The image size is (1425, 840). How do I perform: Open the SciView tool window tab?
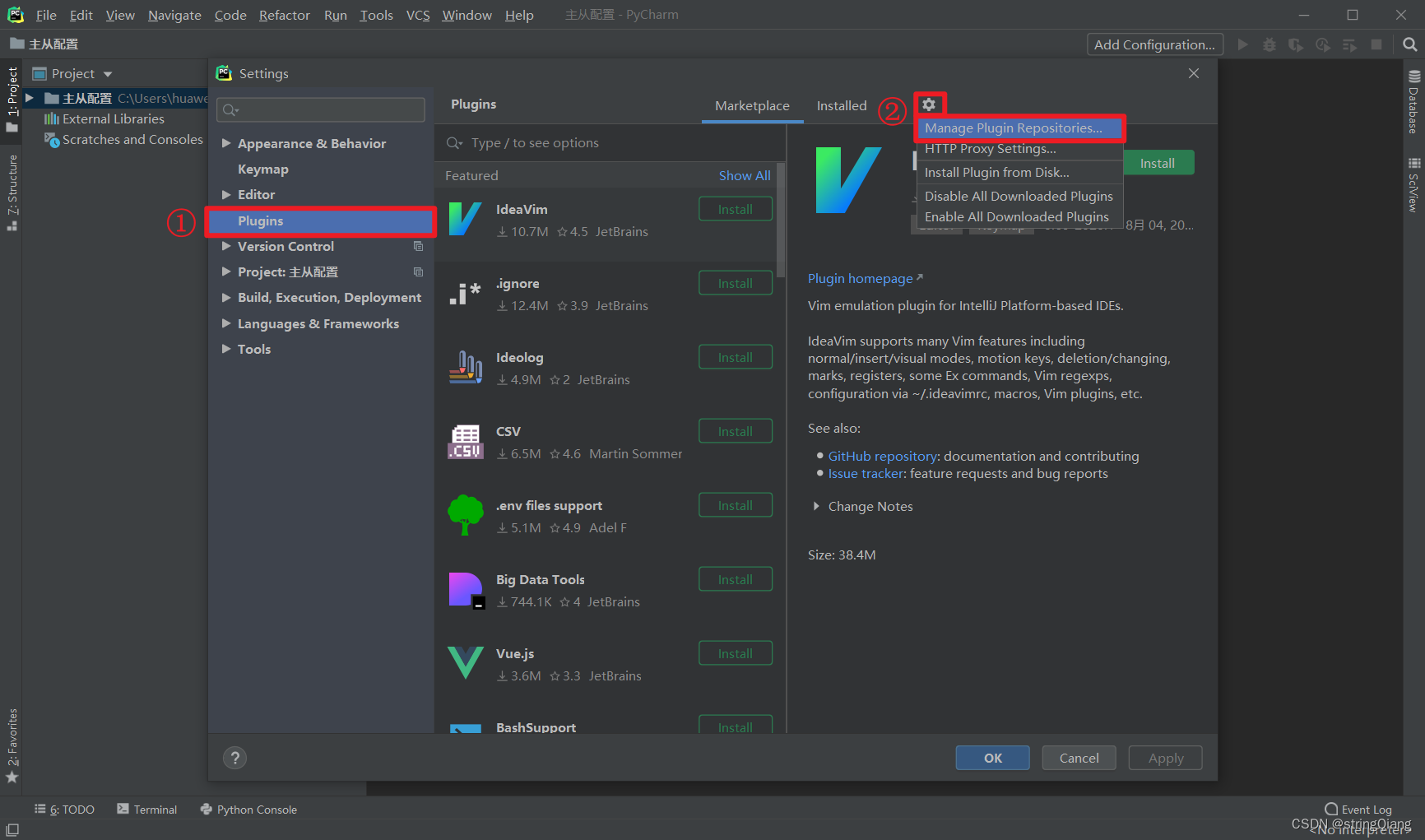[x=1413, y=185]
